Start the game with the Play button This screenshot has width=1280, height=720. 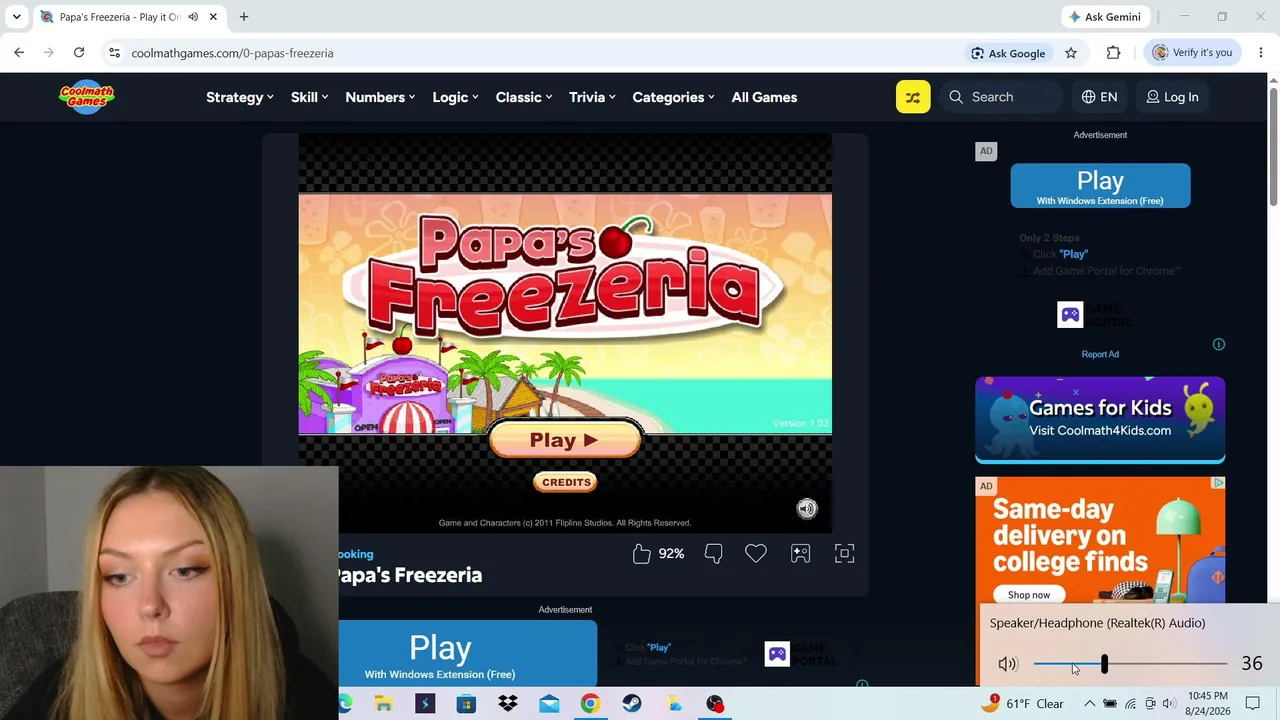point(565,440)
